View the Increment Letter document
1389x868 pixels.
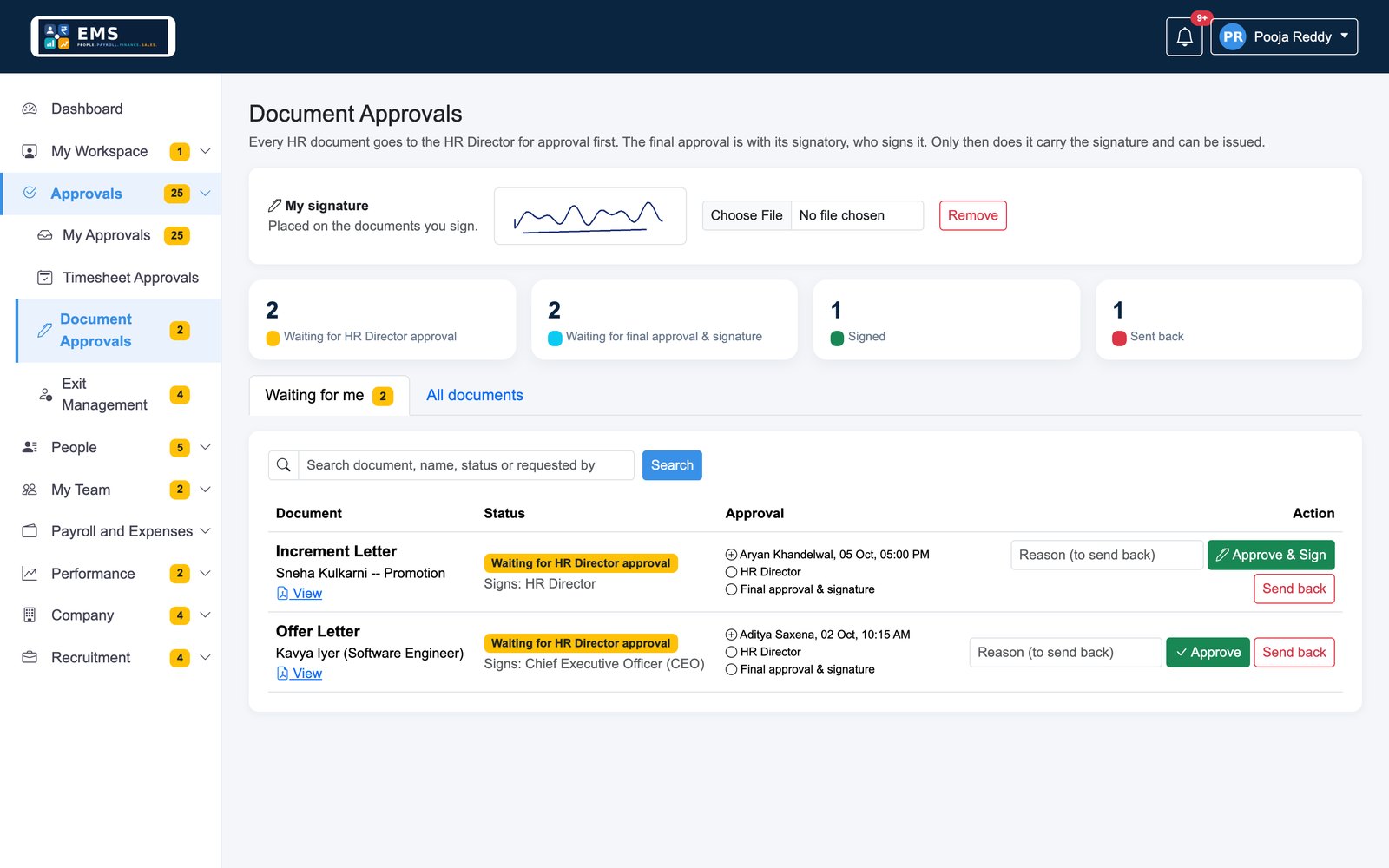click(300, 594)
